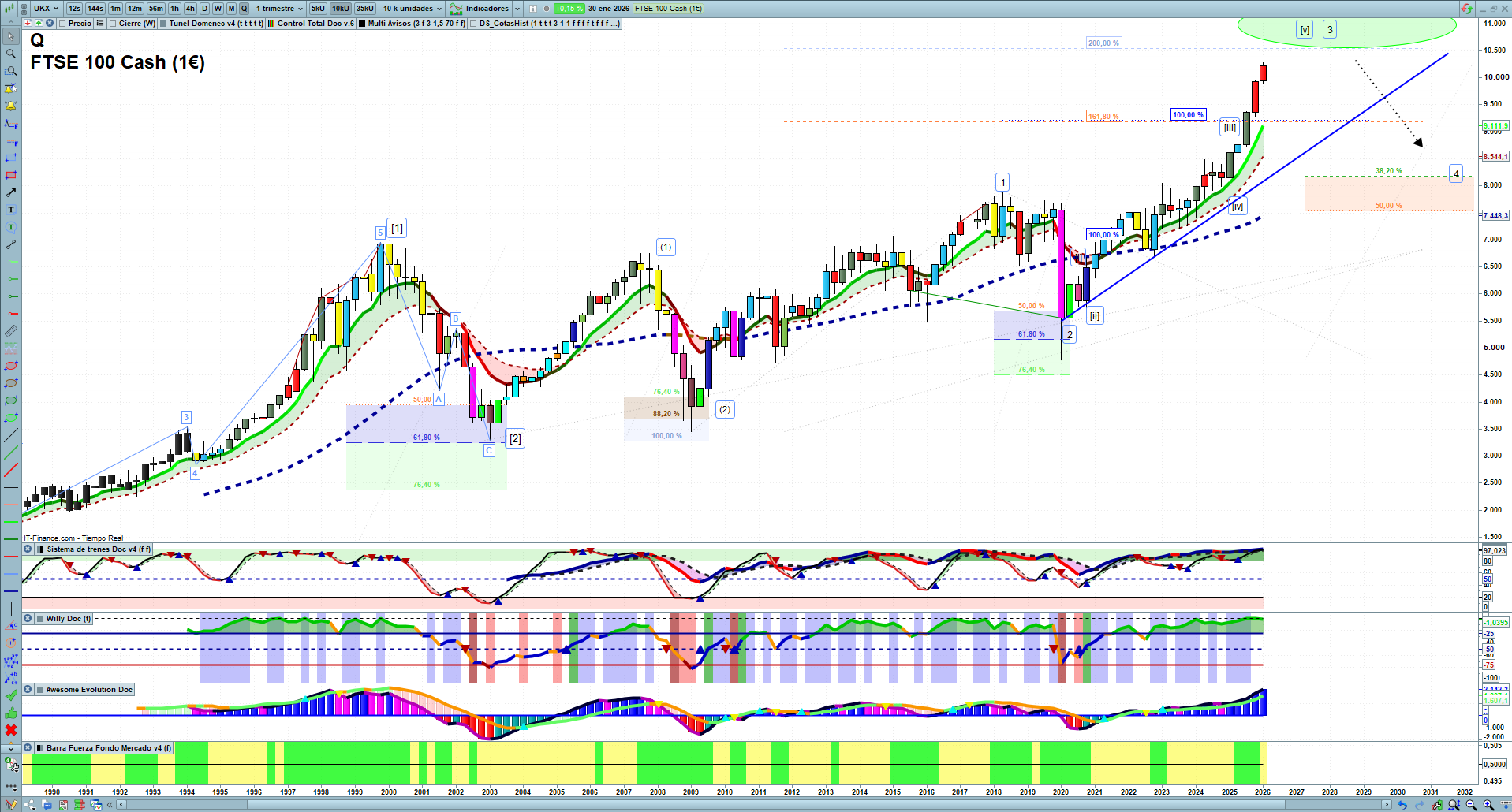
Task: Open the 10 k unidades dropdown
Action: (x=413, y=9)
